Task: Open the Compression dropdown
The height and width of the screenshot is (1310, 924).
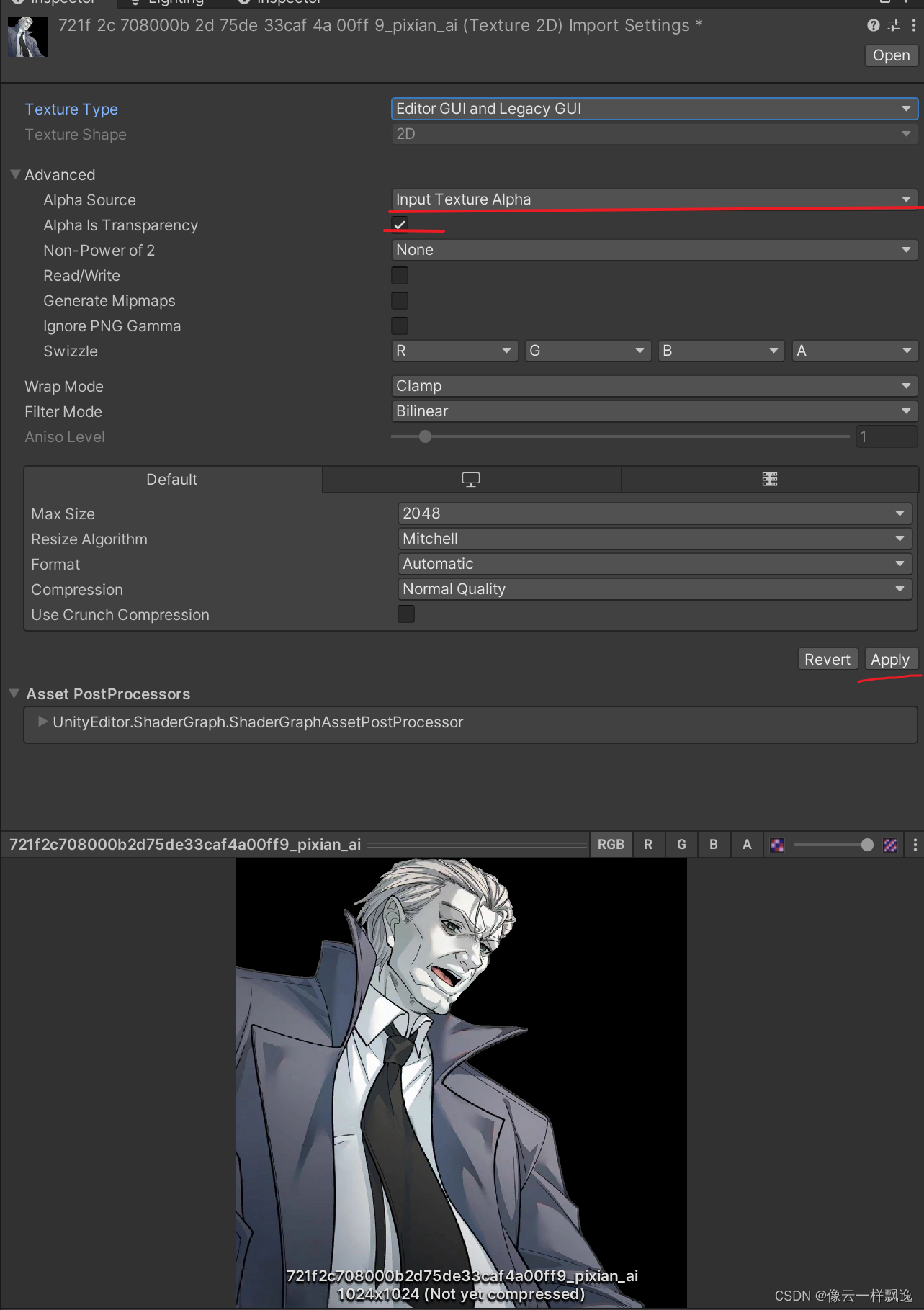Action: [x=655, y=589]
